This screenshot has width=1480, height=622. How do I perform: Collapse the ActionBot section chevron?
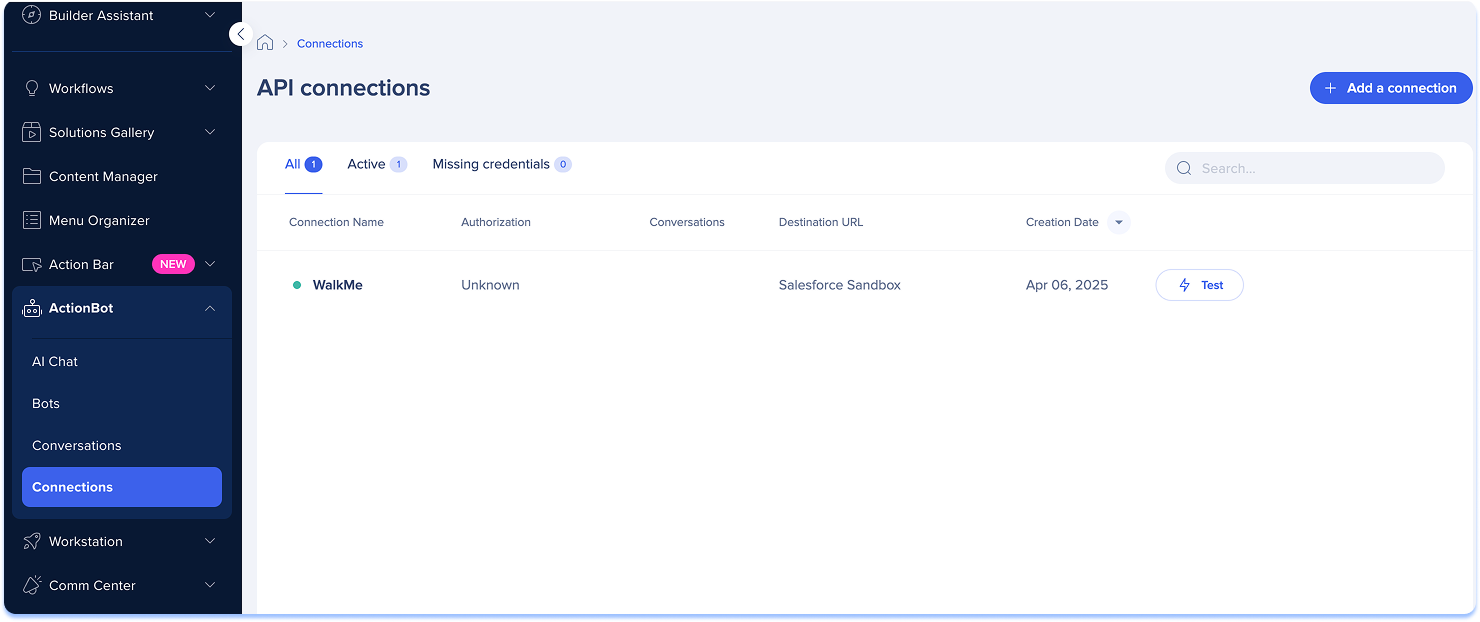click(x=210, y=308)
